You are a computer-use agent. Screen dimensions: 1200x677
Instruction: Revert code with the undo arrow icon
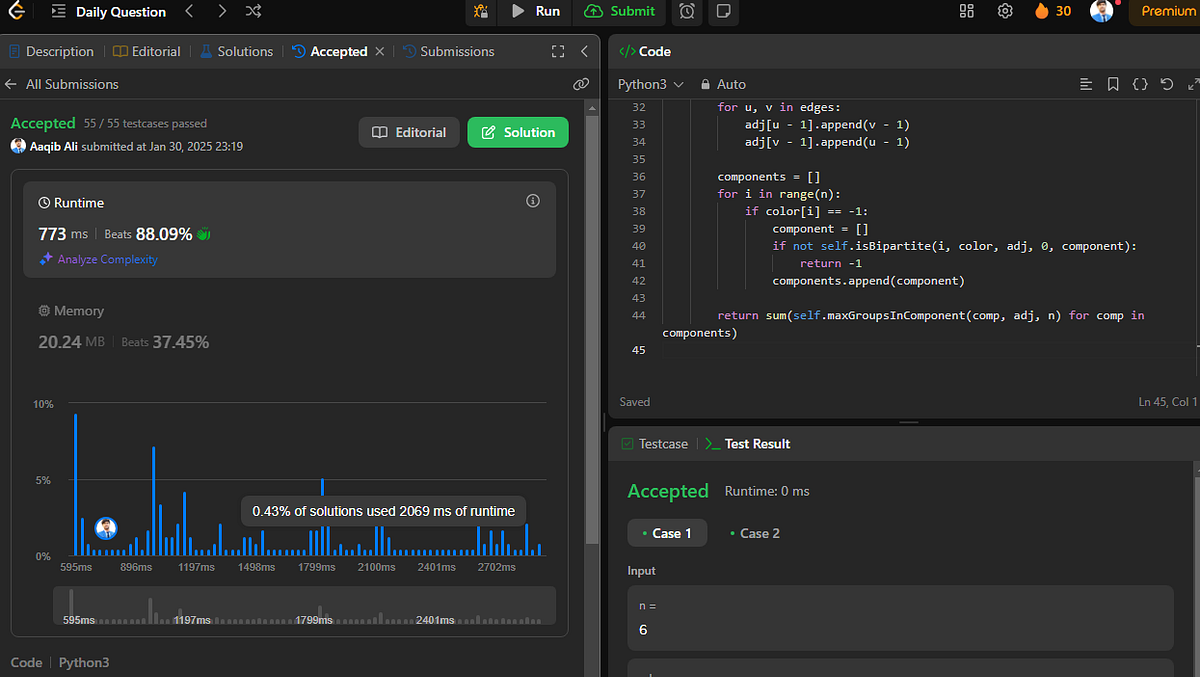[1167, 84]
